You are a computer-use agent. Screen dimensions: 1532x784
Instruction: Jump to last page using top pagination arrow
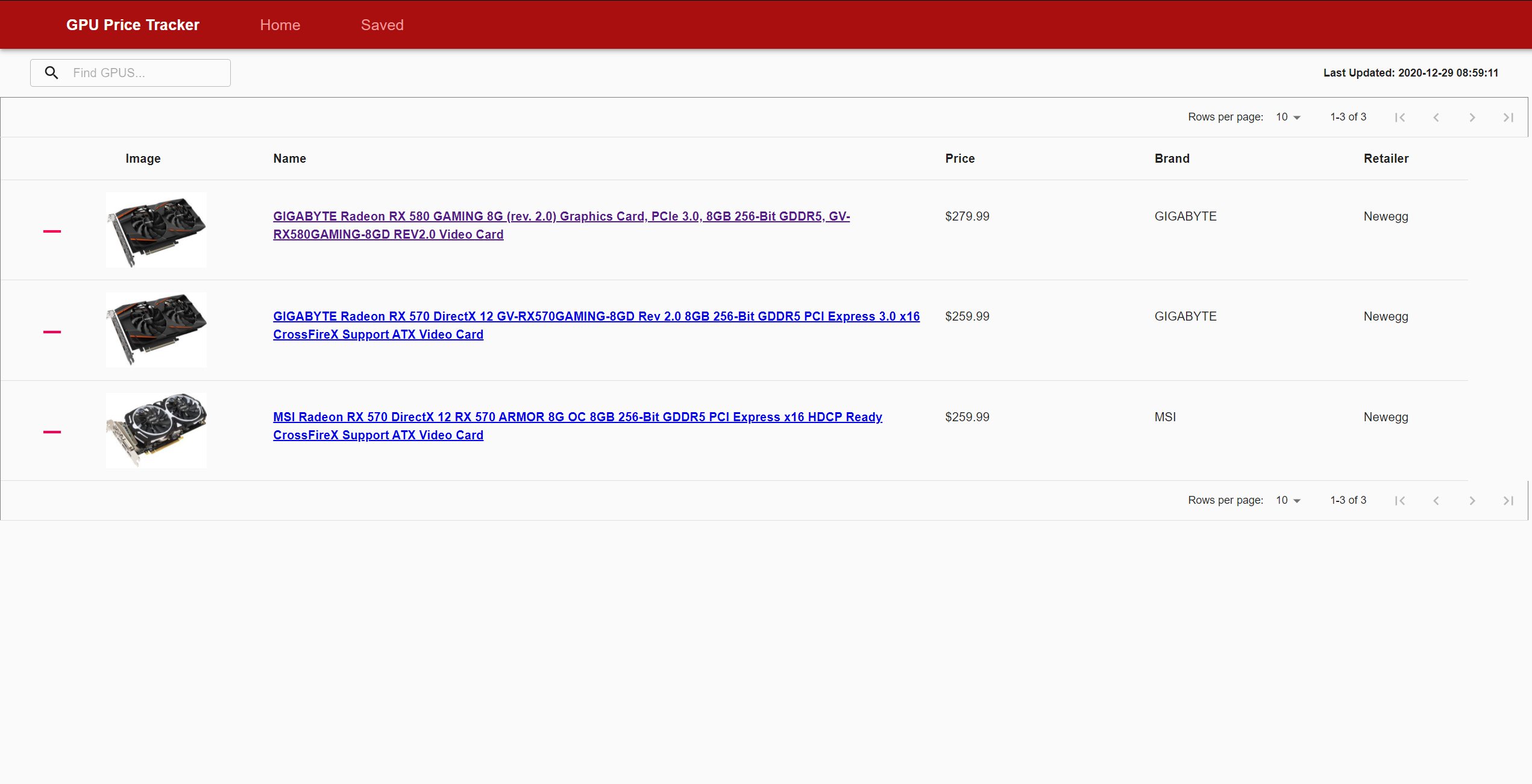pos(1508,117)
